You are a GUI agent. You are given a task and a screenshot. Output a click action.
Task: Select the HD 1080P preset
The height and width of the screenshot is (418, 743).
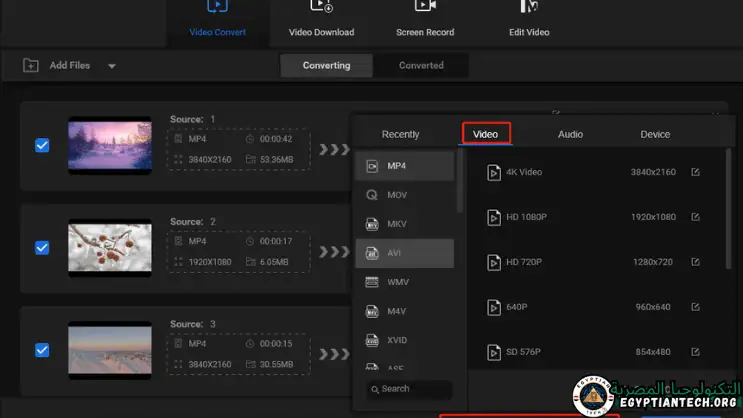click(x=595, y=217)
